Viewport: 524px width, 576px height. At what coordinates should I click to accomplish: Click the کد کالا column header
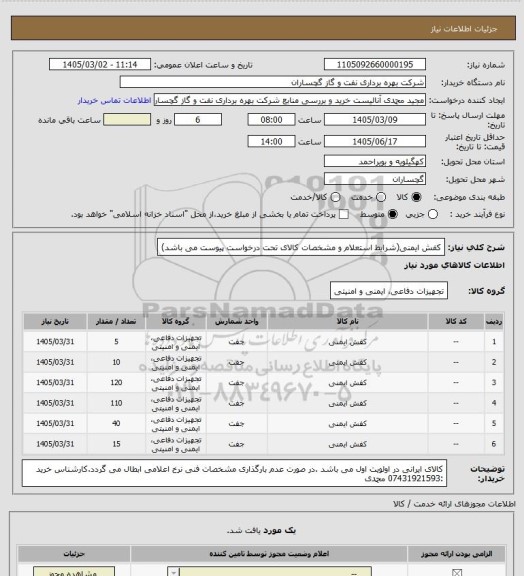tap(456, 321)
